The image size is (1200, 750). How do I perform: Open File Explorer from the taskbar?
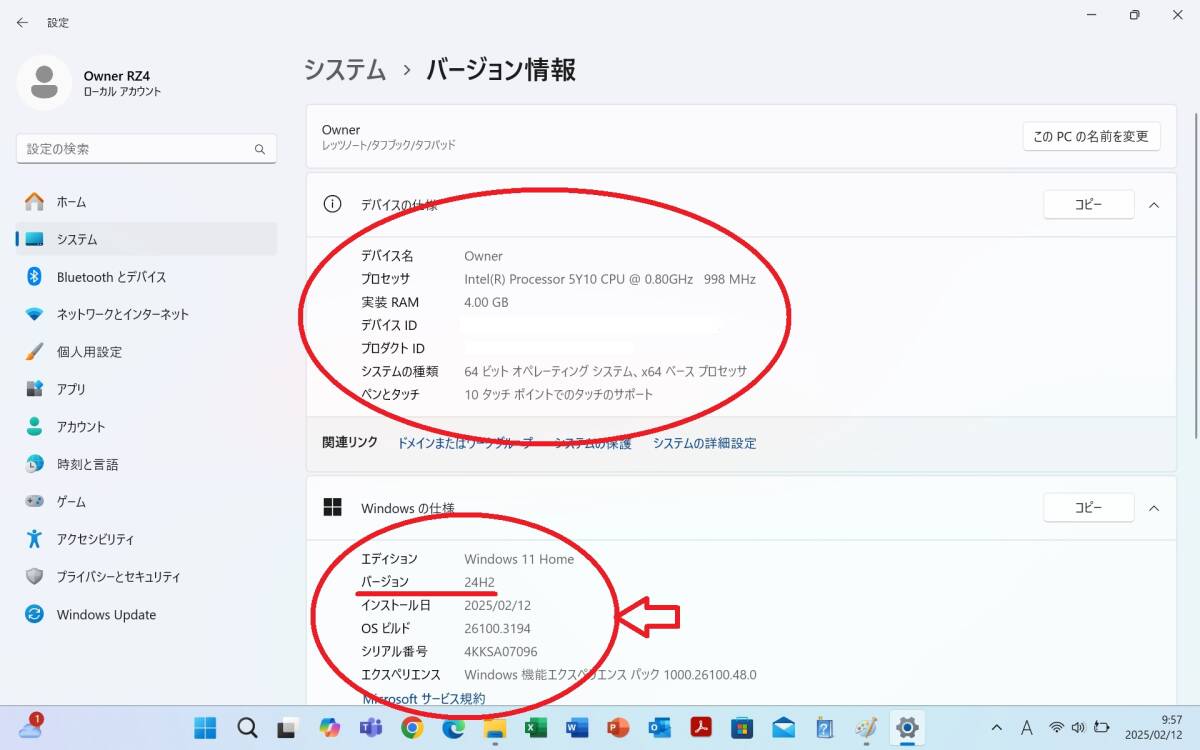495,727
